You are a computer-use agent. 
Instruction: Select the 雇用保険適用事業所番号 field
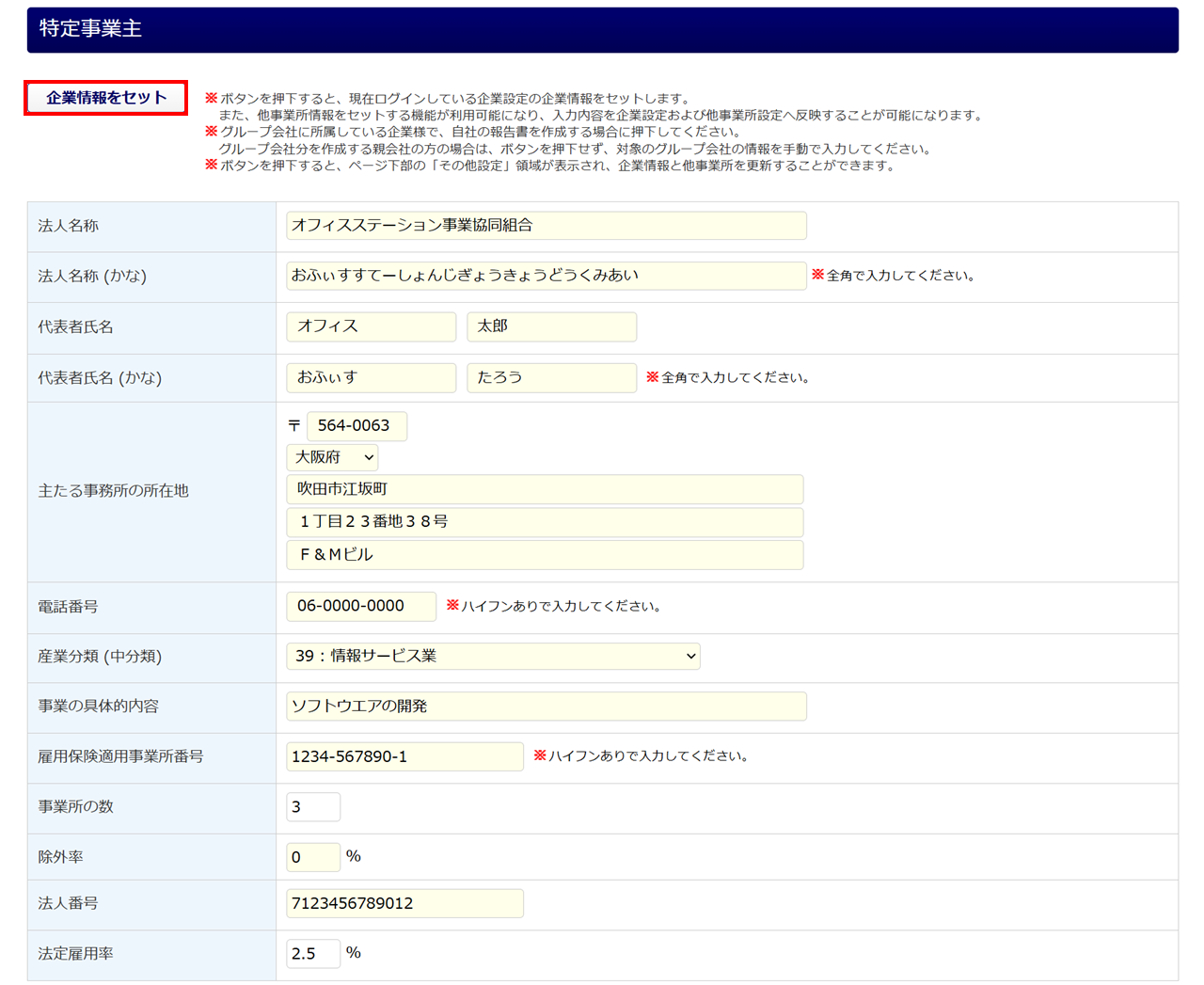[x=404, y=756]
